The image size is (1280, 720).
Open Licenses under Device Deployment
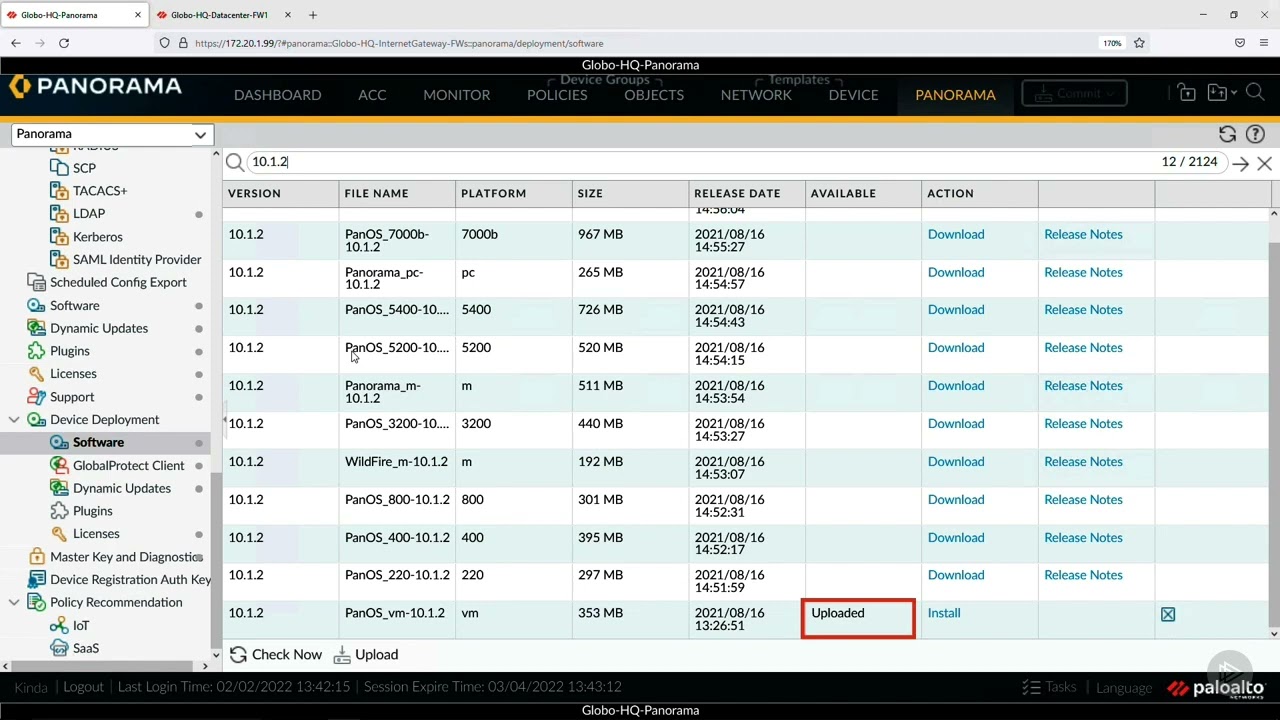(96, 534)
